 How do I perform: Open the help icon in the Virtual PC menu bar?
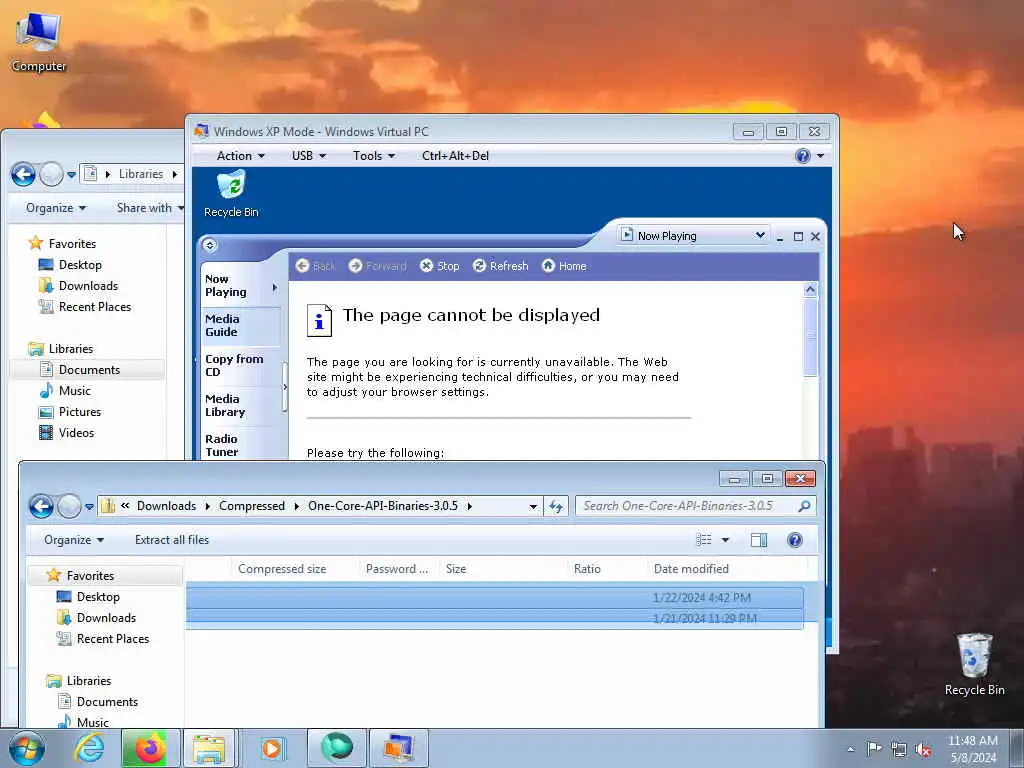[x=803, y=156]
